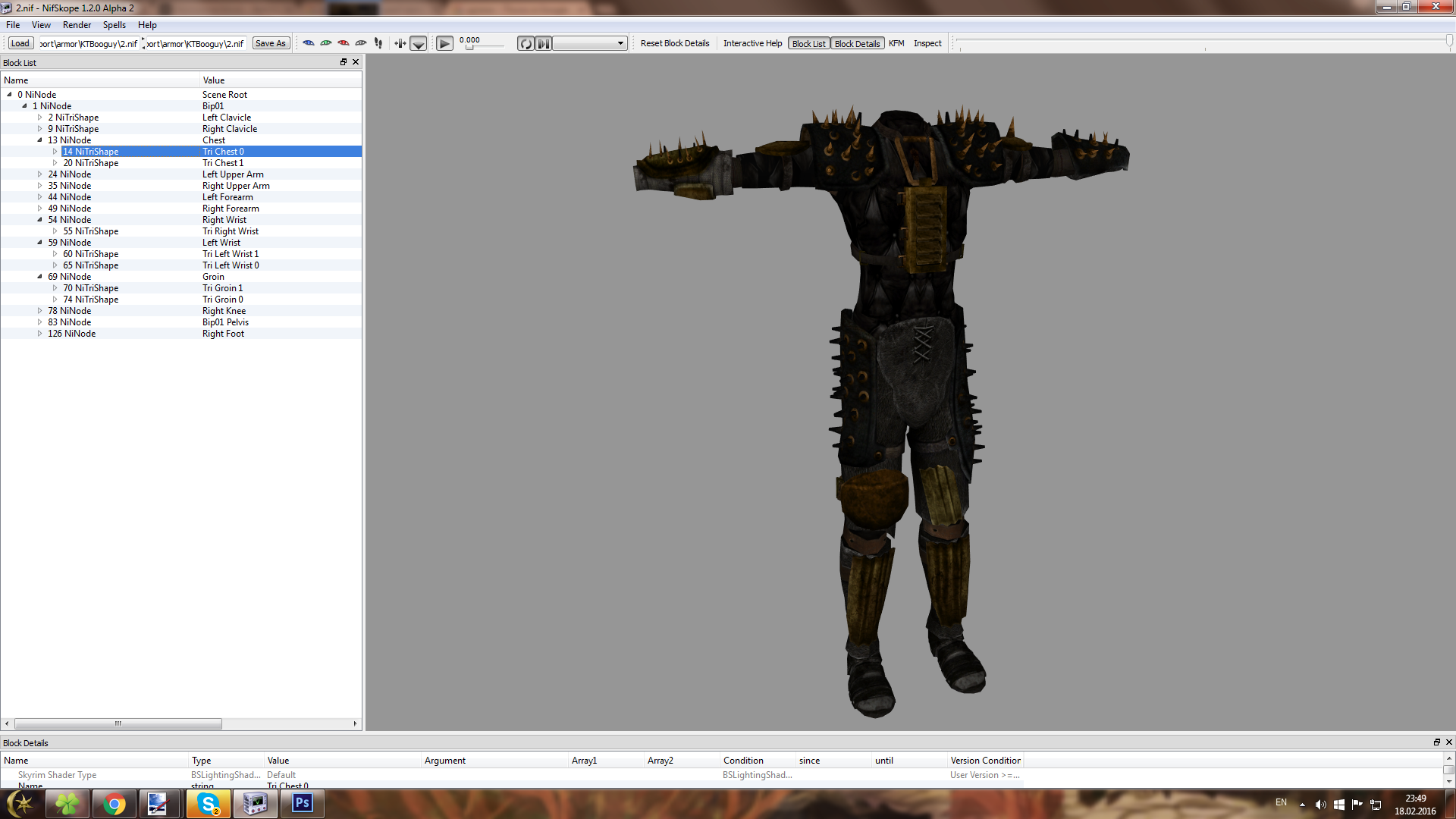Image resolution: width=1456 pixels, height=819 pixels.
Task: Click the volume speaker tray icon
Action: click(1320, 805)
